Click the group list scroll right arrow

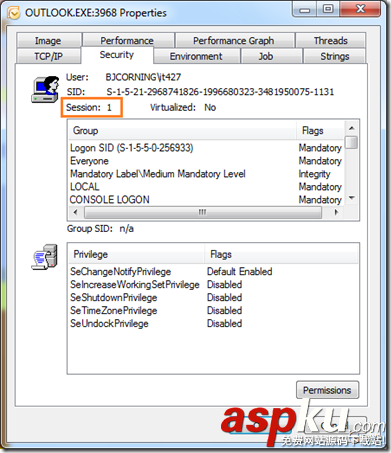click(x=337, y=212)
